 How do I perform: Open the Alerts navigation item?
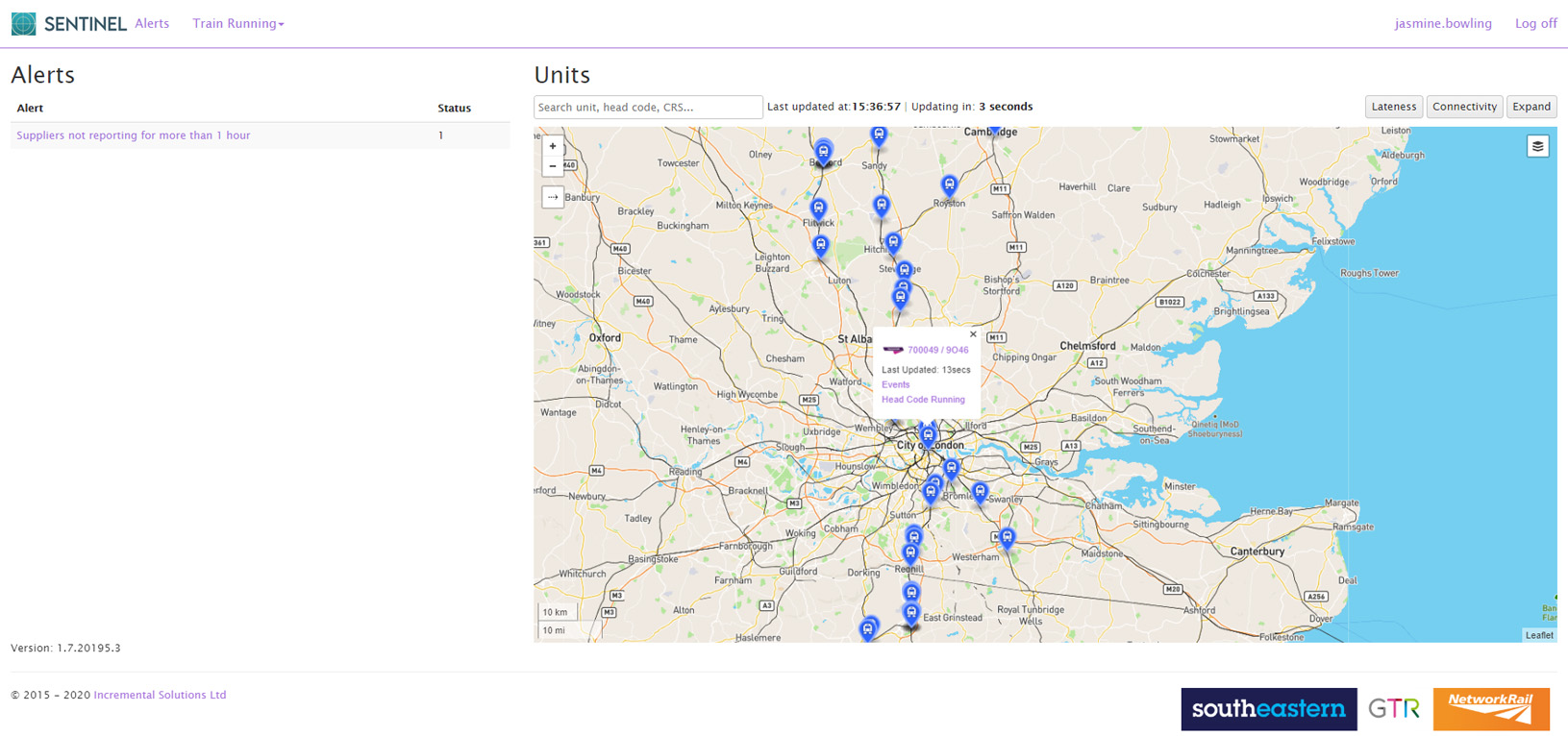(152, 24)
